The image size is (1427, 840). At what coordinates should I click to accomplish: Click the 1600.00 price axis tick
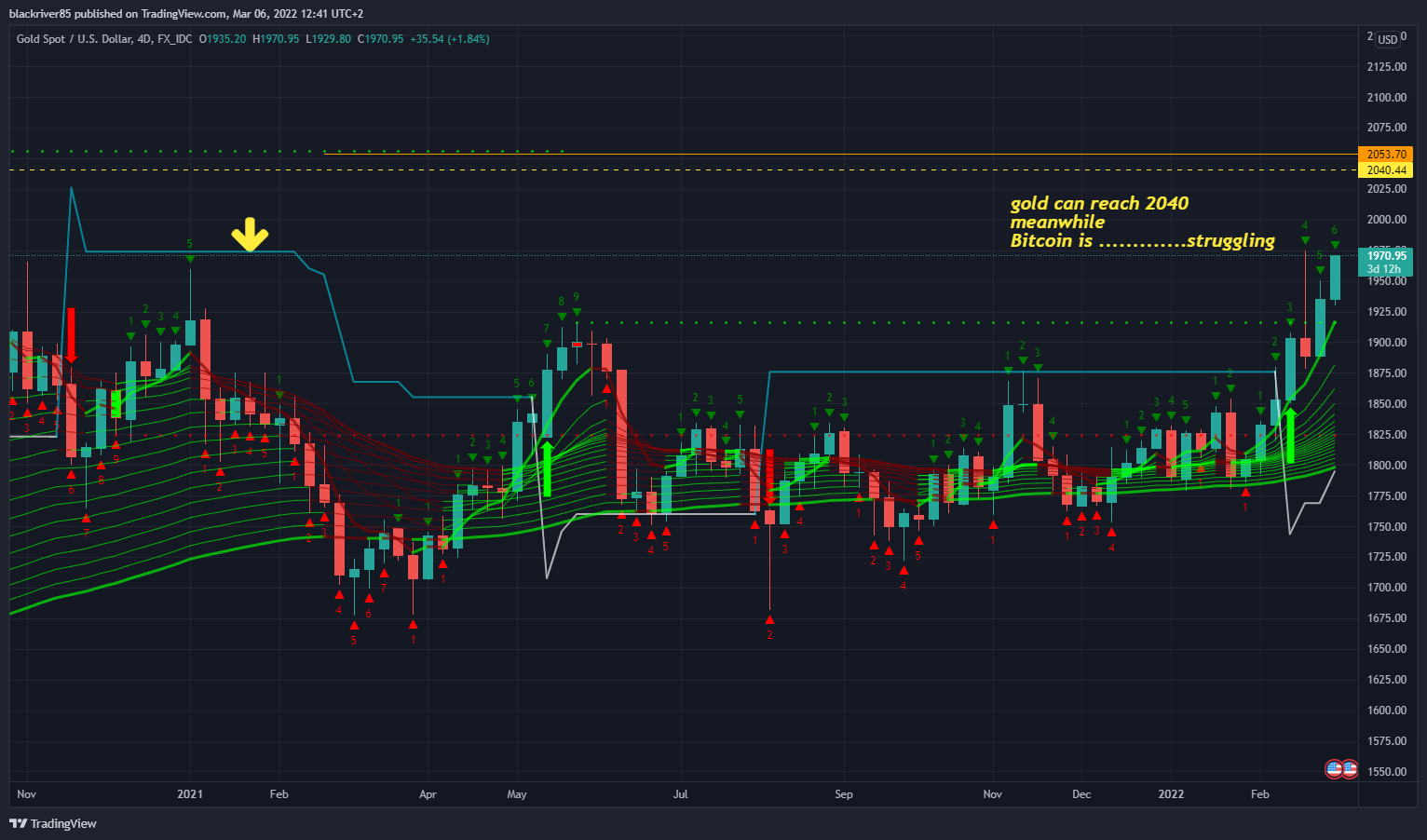click(x=1387, y=711)
